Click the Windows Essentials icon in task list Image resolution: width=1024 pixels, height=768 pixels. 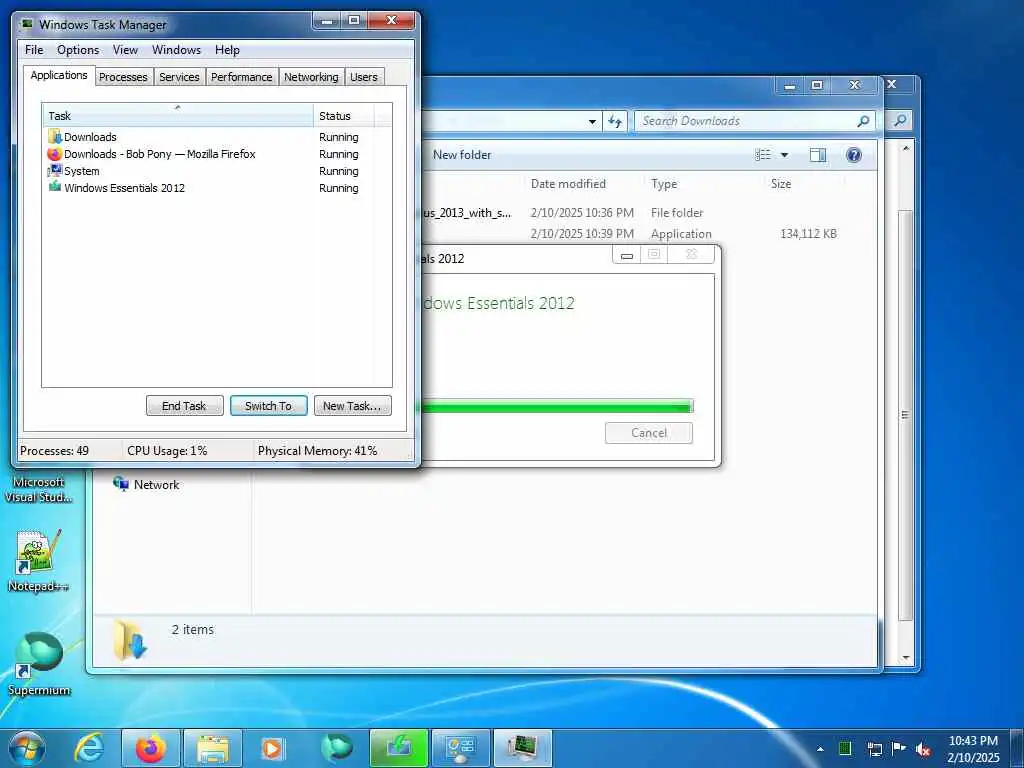(x=54, y=187)
